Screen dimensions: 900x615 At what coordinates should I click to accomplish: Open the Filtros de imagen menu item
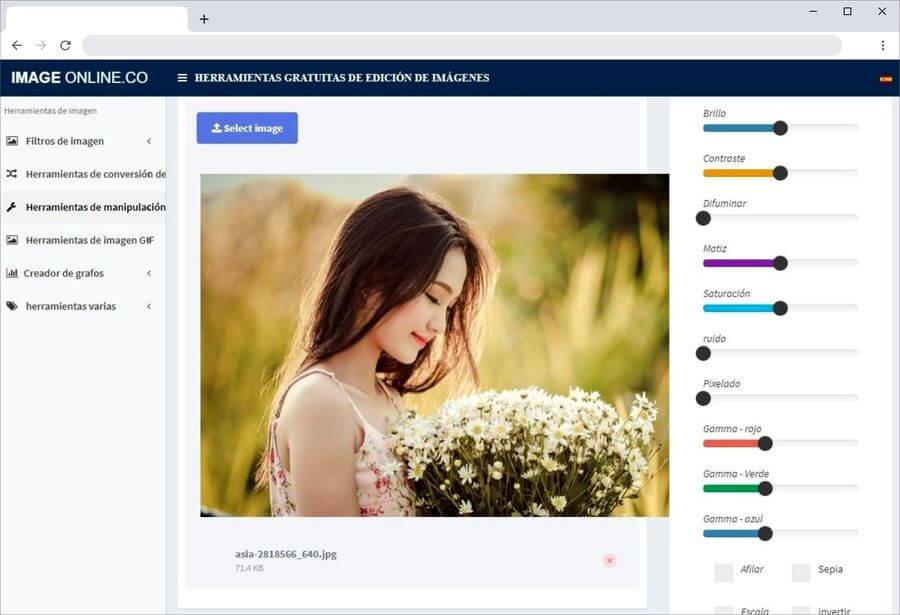point(83,141)
